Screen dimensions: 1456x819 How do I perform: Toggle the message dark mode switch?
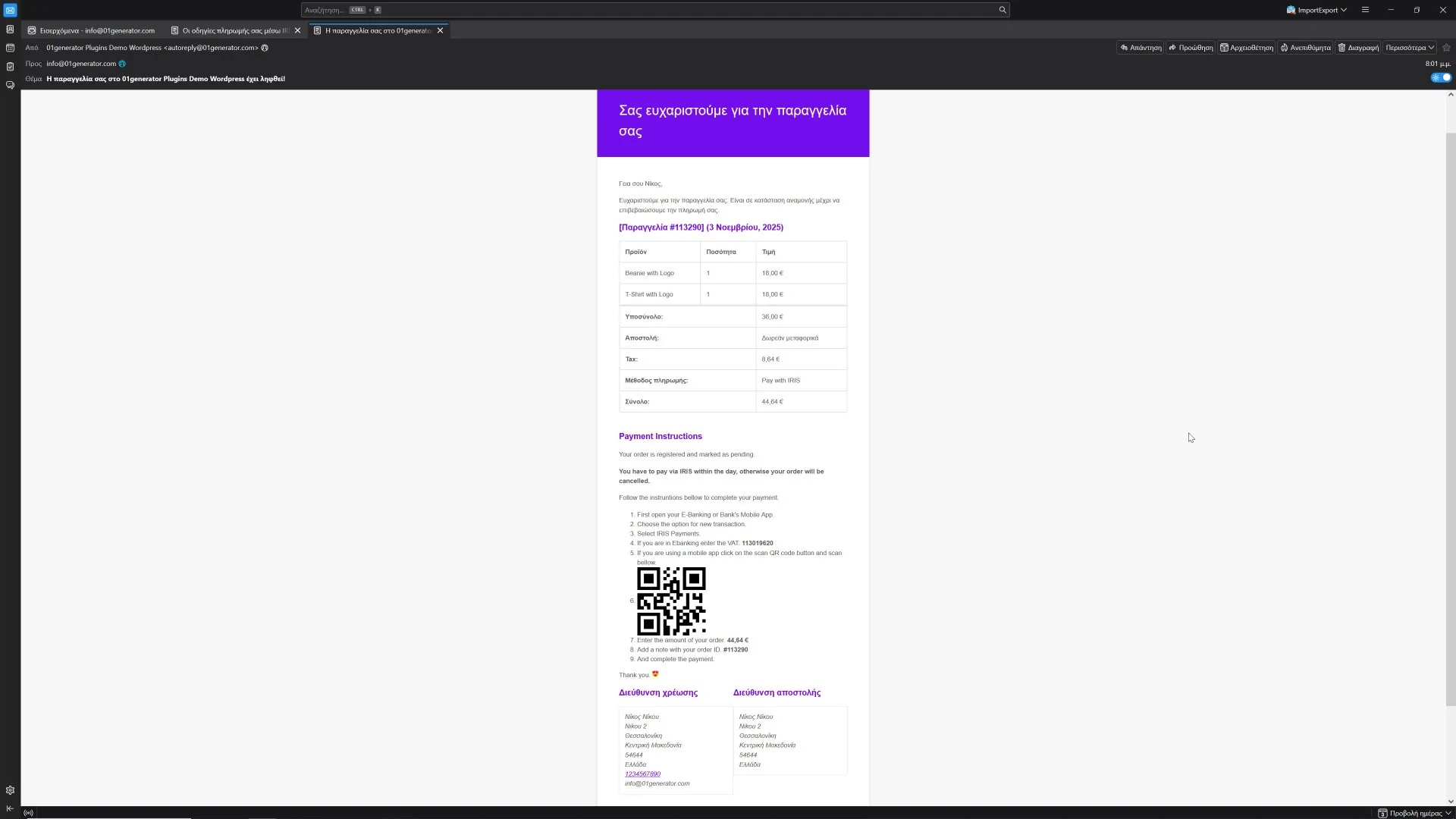coord(1441,77)
